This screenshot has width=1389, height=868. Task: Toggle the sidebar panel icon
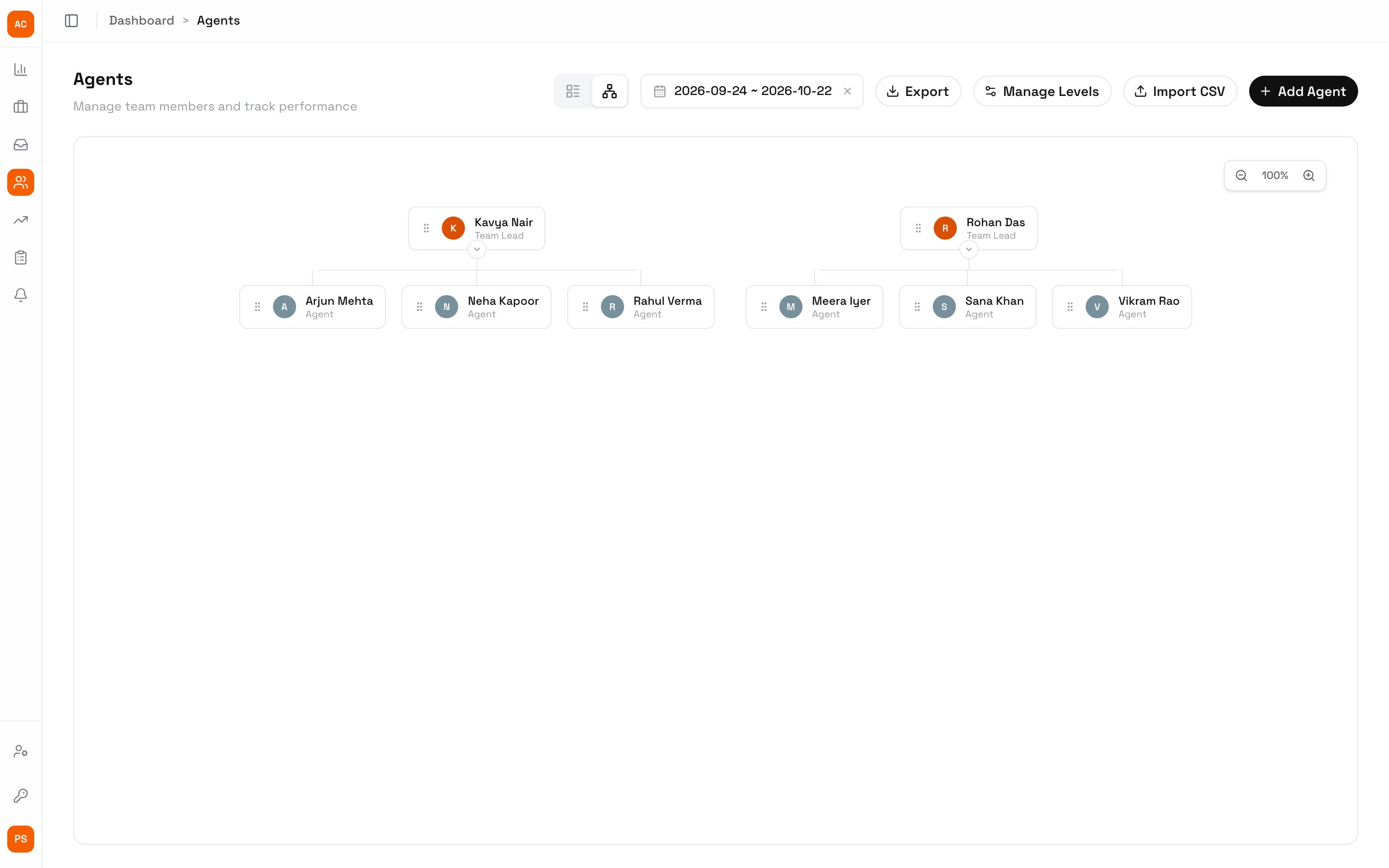pyautogui.click(x=71, y=21)
